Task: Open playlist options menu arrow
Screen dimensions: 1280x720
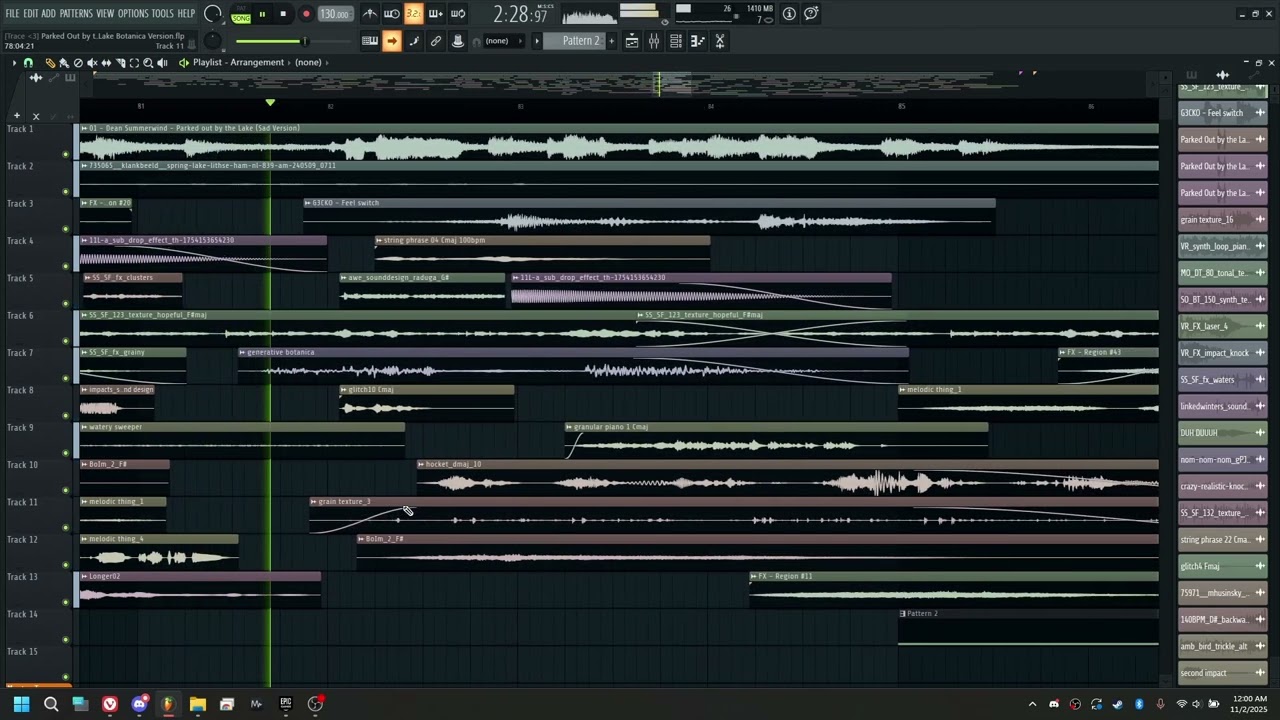Action: point(13,63)
